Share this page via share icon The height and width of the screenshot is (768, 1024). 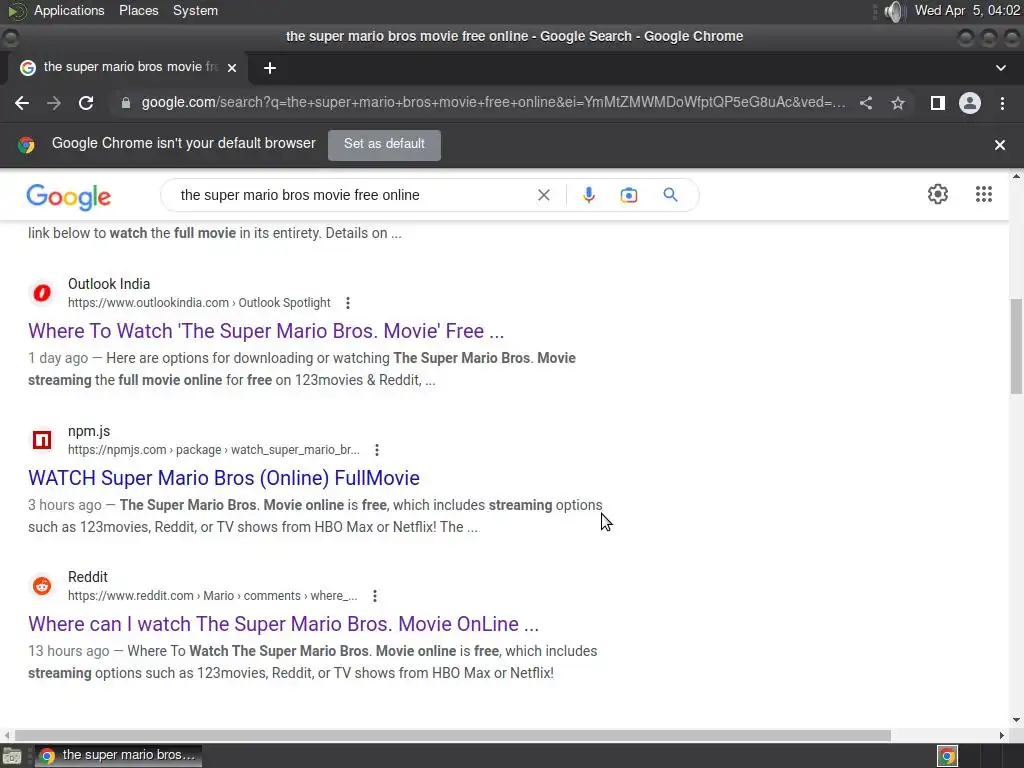866,103
